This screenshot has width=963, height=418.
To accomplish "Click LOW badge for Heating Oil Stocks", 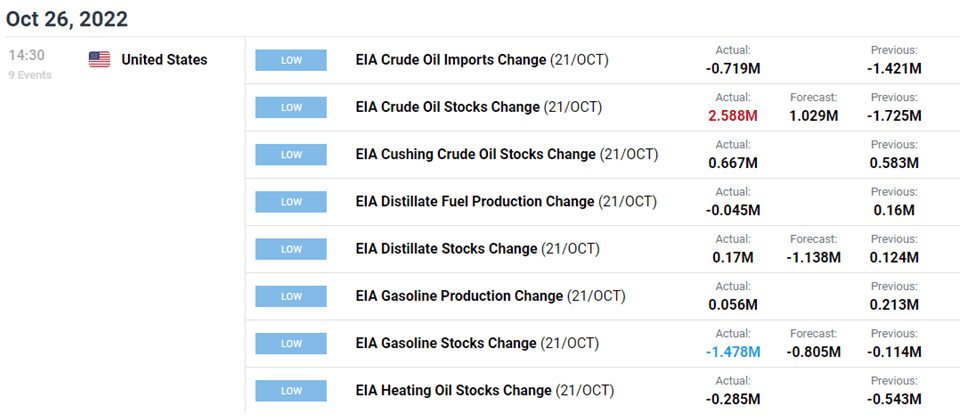I will click(x=290, y=390).
